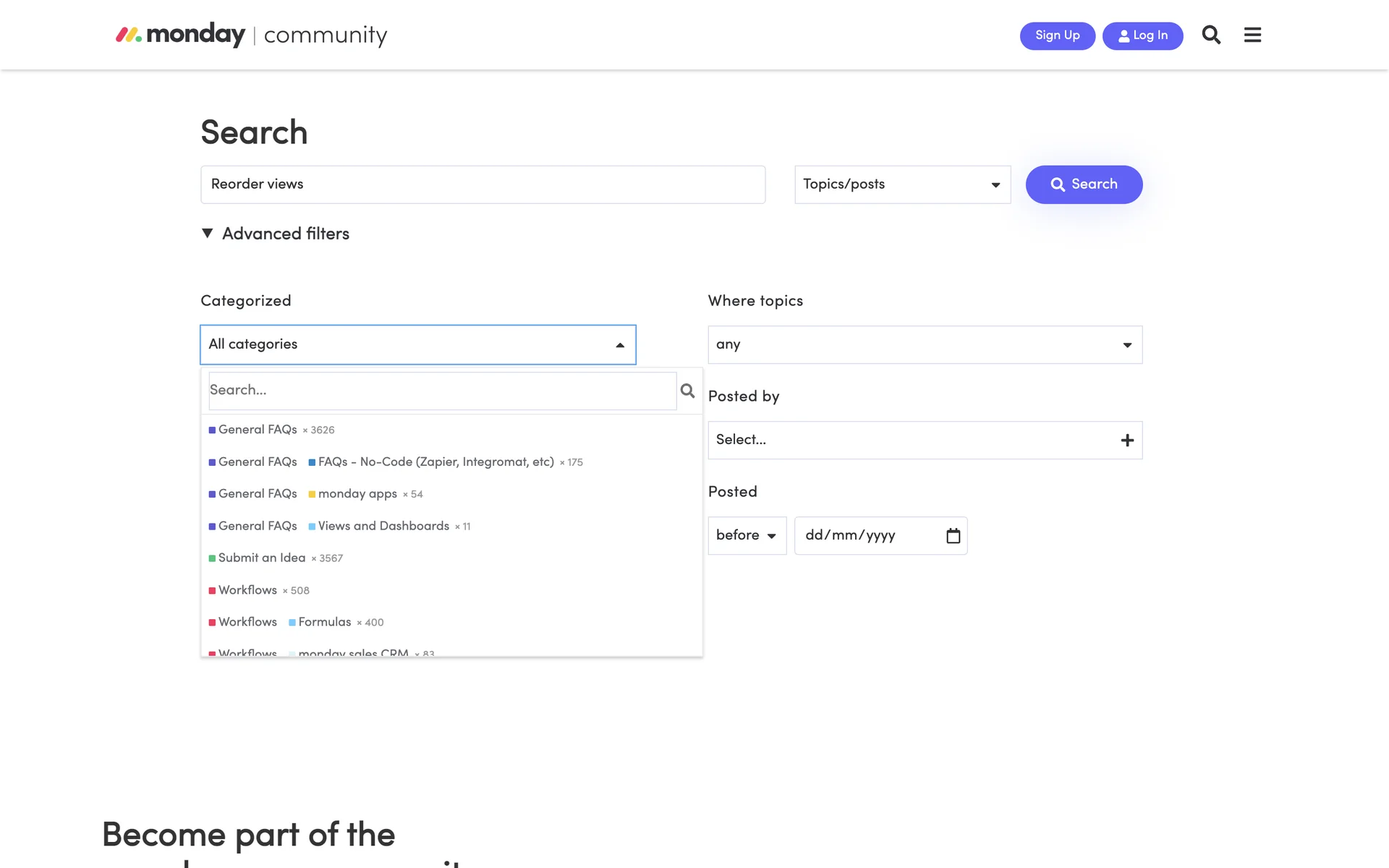Image resolution: width=1389 pixels, height=868 pixels.
Task: Click the user icon on Log In button
Action: point(1123,35)
